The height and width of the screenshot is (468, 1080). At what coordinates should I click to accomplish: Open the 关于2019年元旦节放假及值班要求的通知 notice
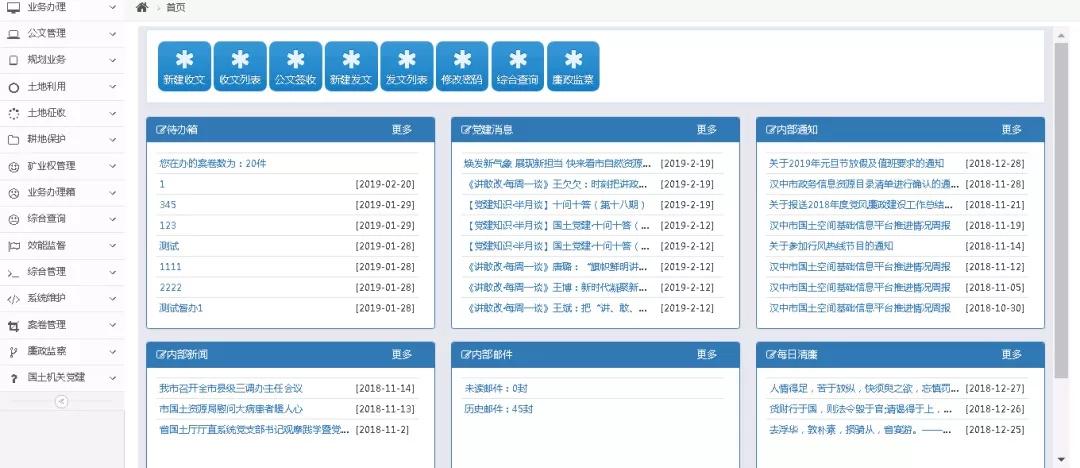[x=856, y=163]
